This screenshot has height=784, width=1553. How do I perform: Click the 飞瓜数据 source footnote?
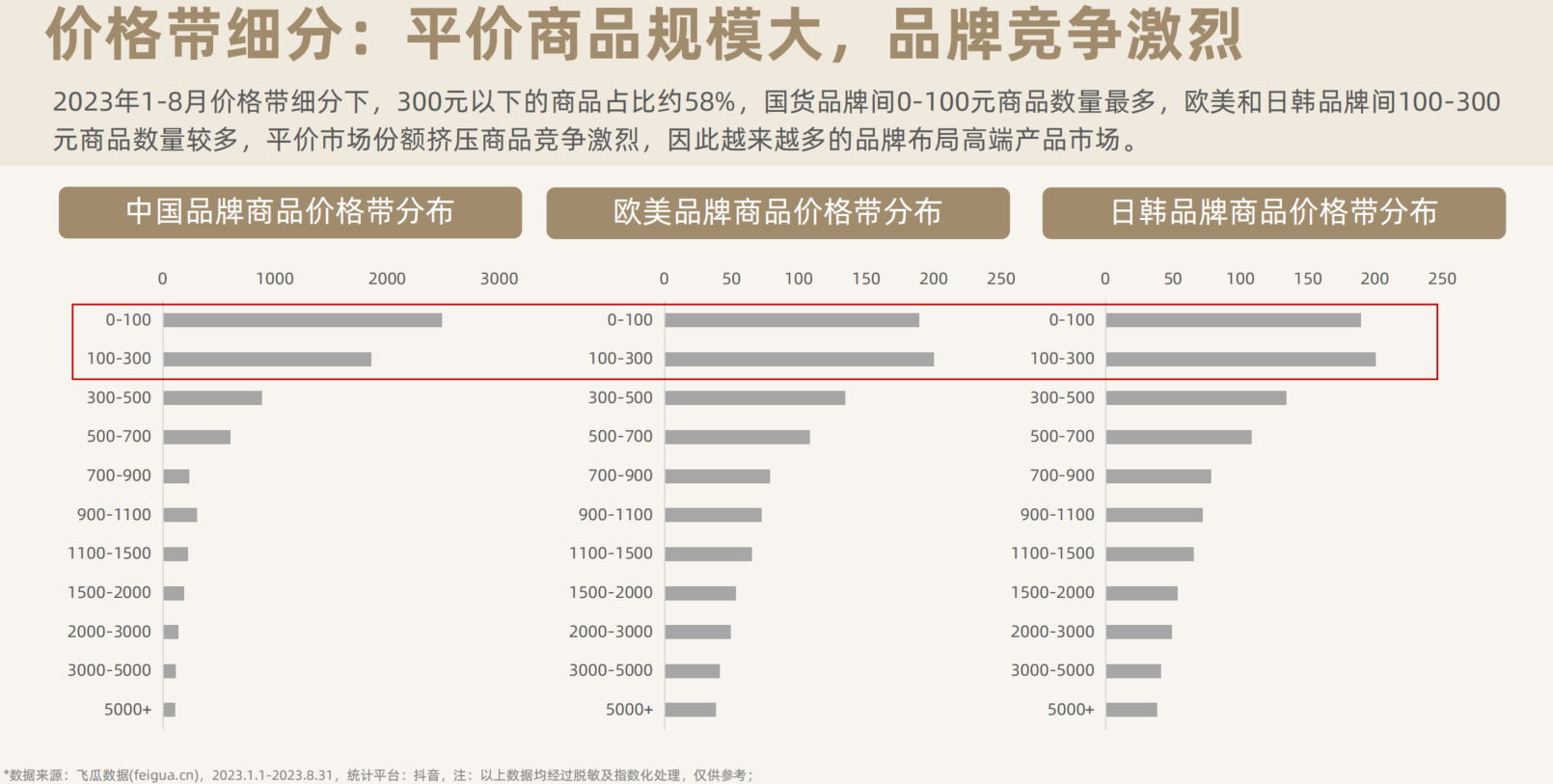pyautogui.click(x=378, y=774)
